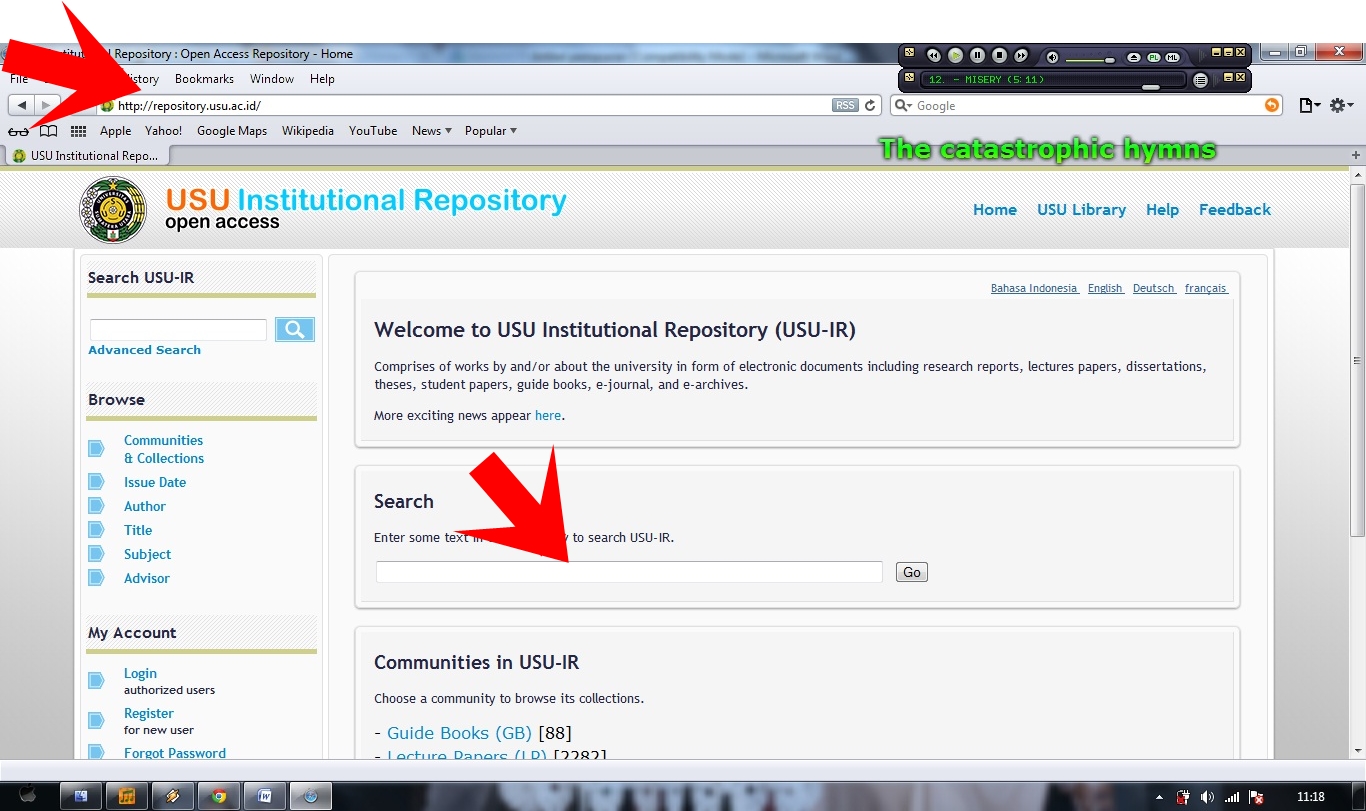Mute Winamp via speaker icon
Image resolution: width=1366 pixels, height=811 pixels.
[1052, 57]
